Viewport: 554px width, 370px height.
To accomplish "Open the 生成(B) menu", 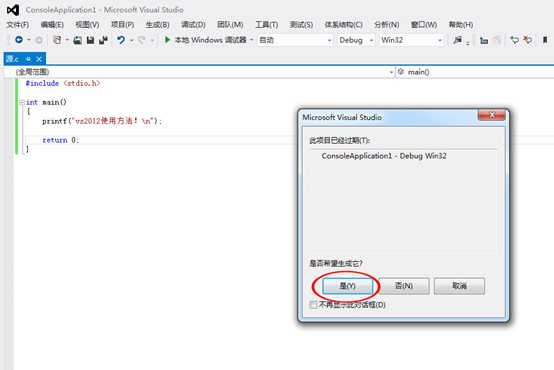I will pyautogui.click(x=157, y=25).
